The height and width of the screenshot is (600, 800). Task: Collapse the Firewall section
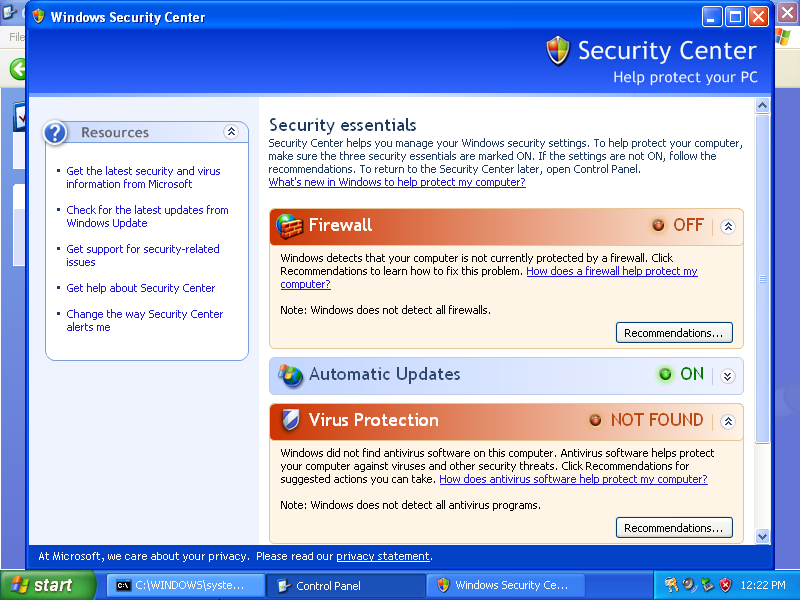pyautogui.click(x=728, y=227)
